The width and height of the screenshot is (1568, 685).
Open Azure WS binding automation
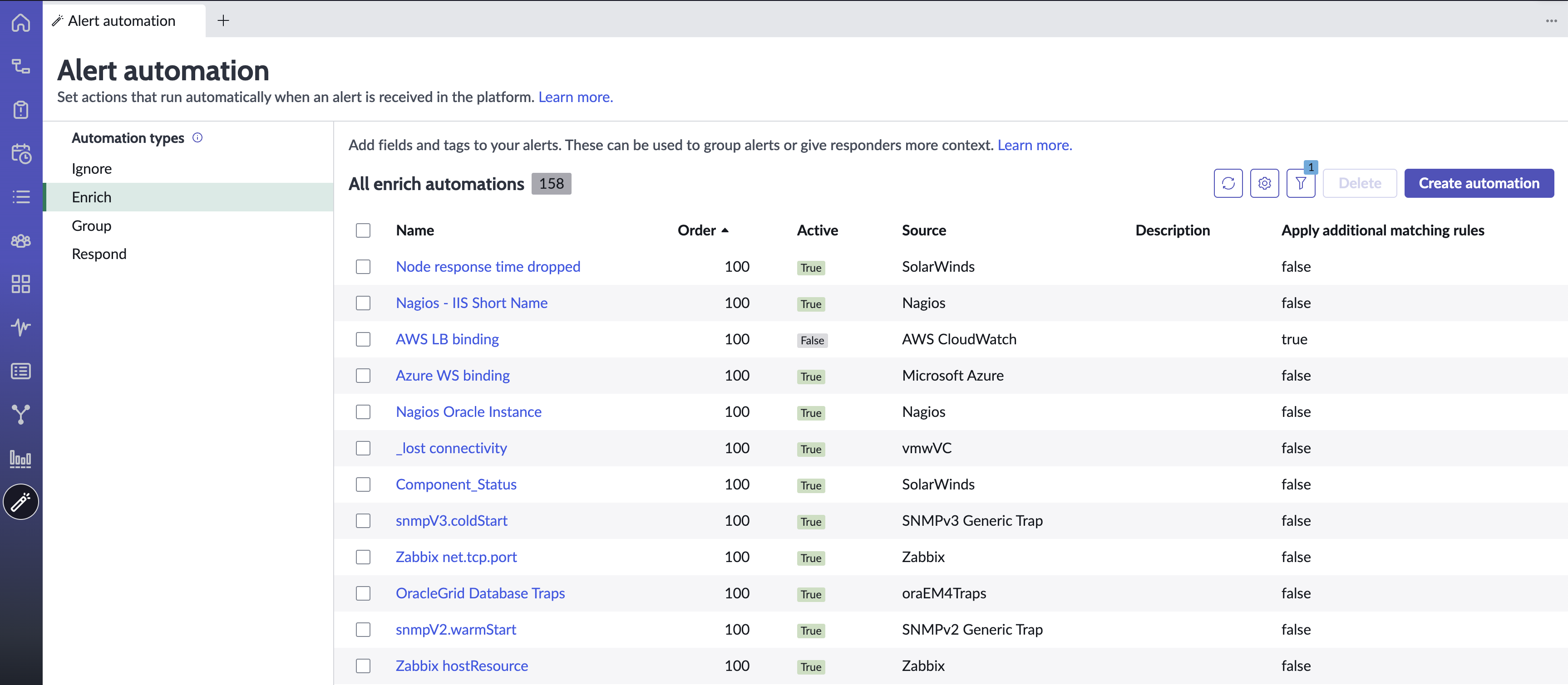tap(452, 375)
